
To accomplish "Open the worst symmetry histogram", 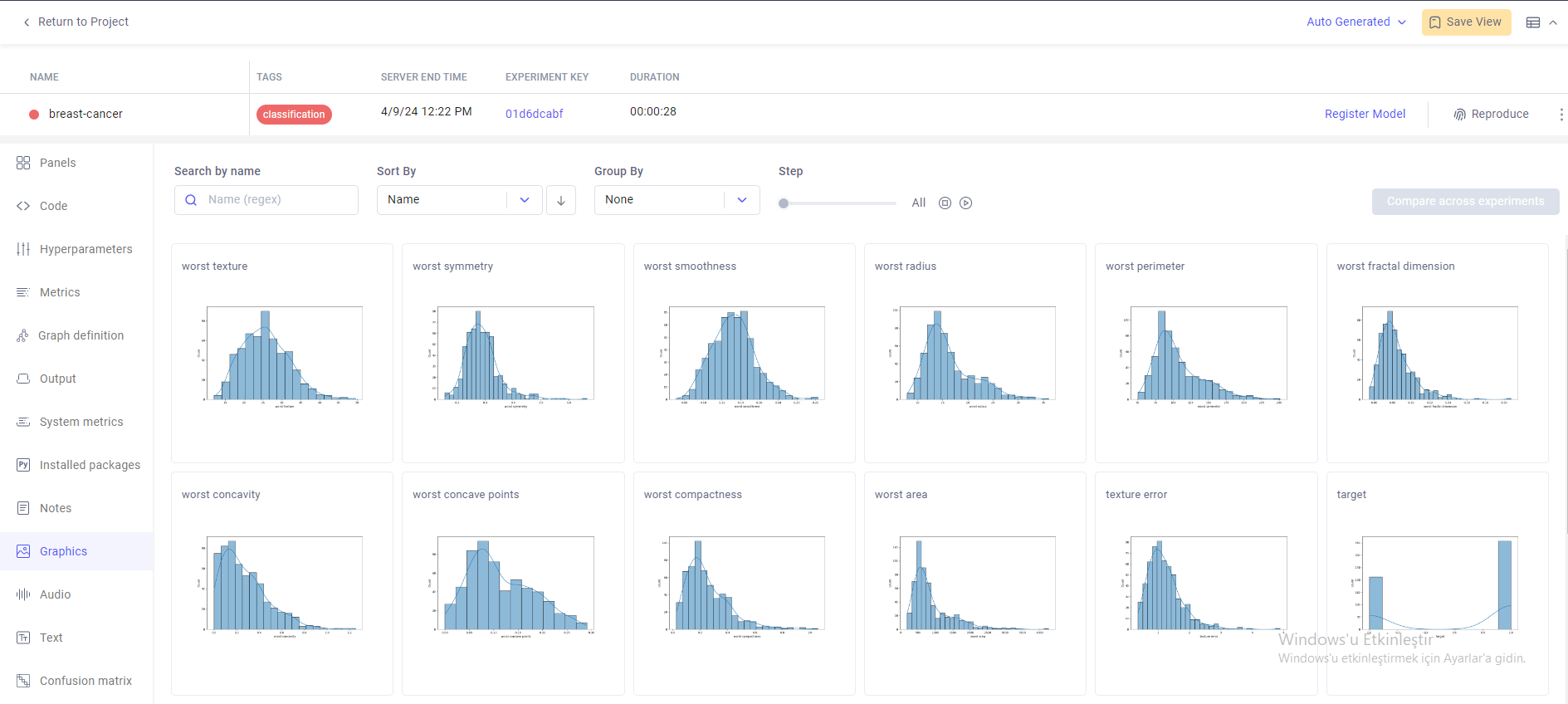I will [513, 353].
